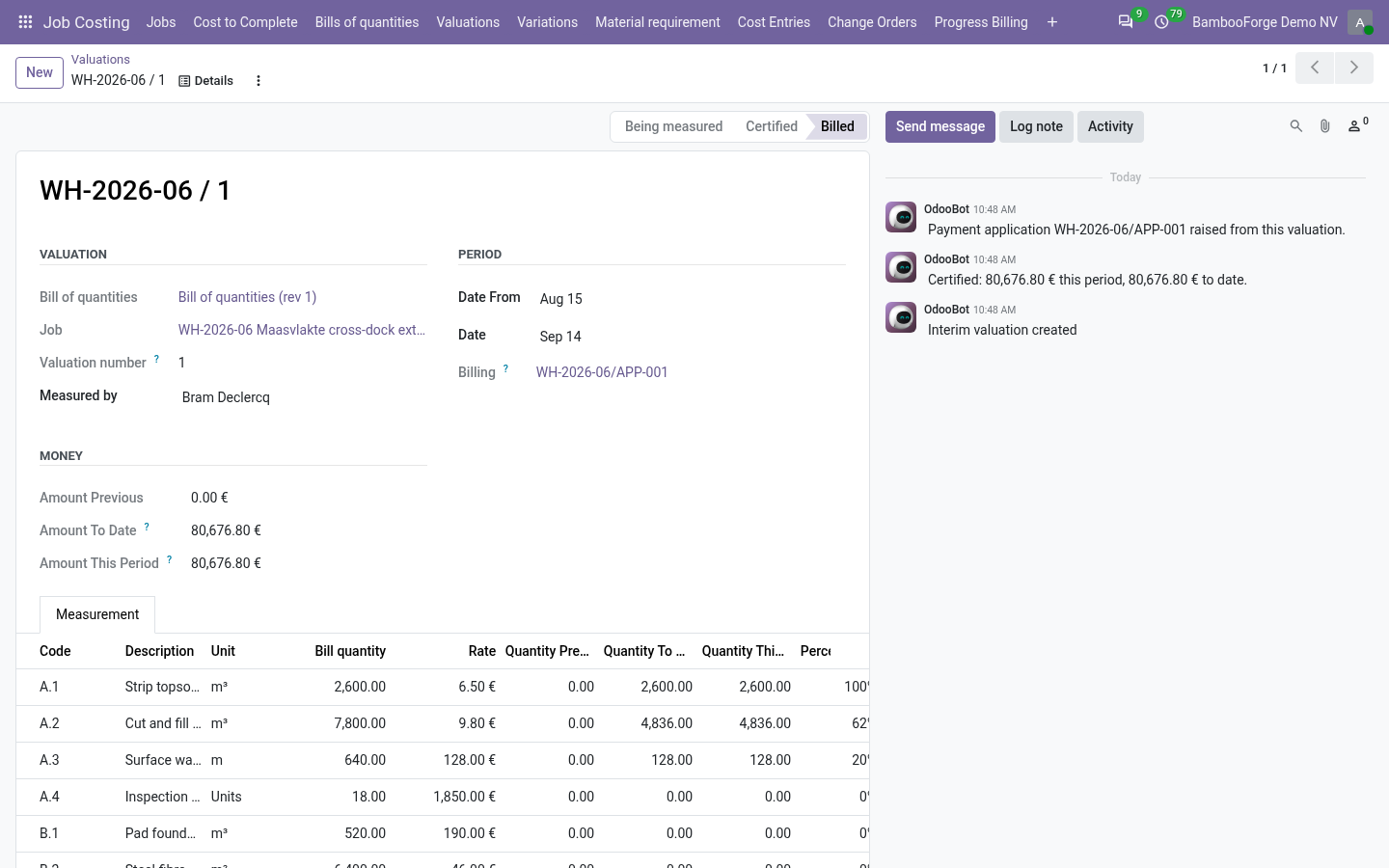Go to the previous record arrow
Viewport: 1389px width, 868px height.
pos(1315,68)
